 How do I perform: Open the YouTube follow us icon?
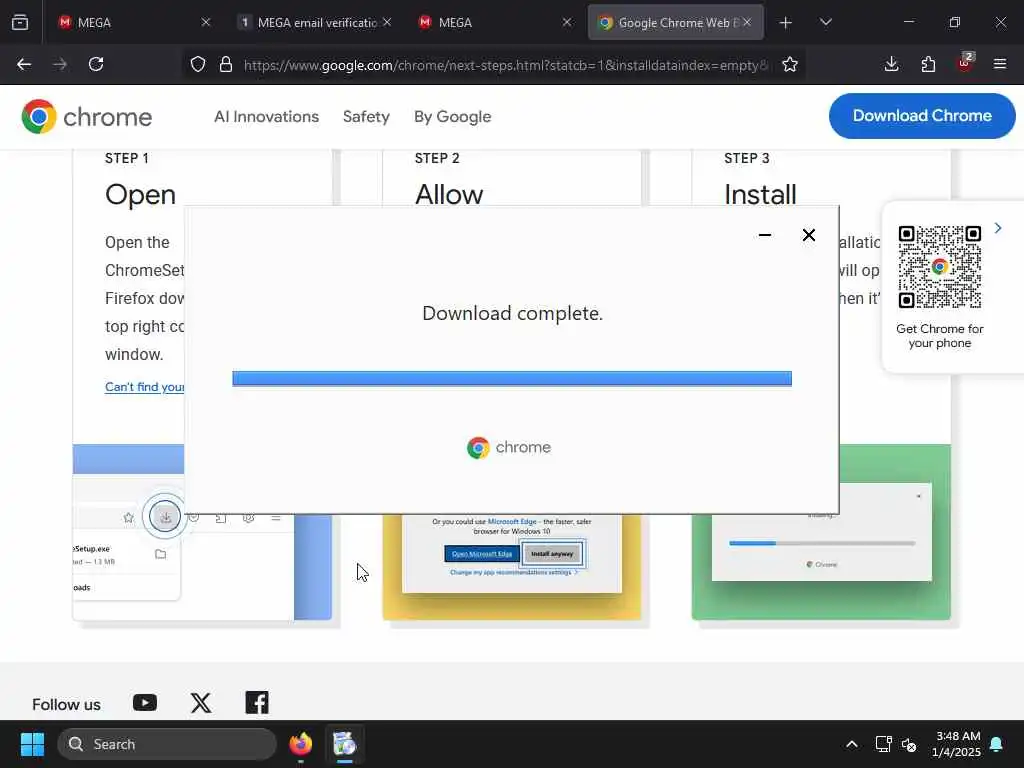(145, 703)
